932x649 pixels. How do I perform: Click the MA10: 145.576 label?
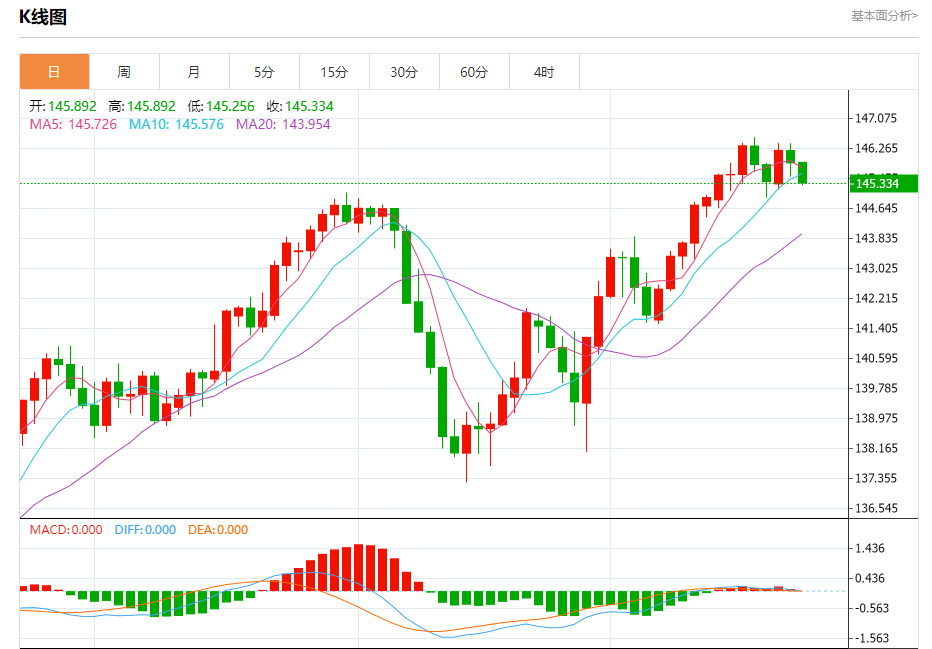pos(177,124)
